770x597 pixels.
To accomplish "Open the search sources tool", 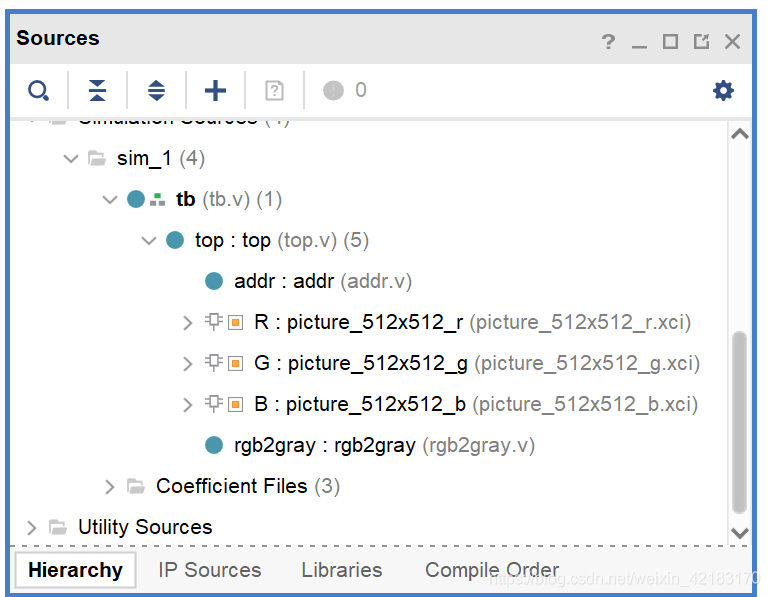I will tap(38, 91).
